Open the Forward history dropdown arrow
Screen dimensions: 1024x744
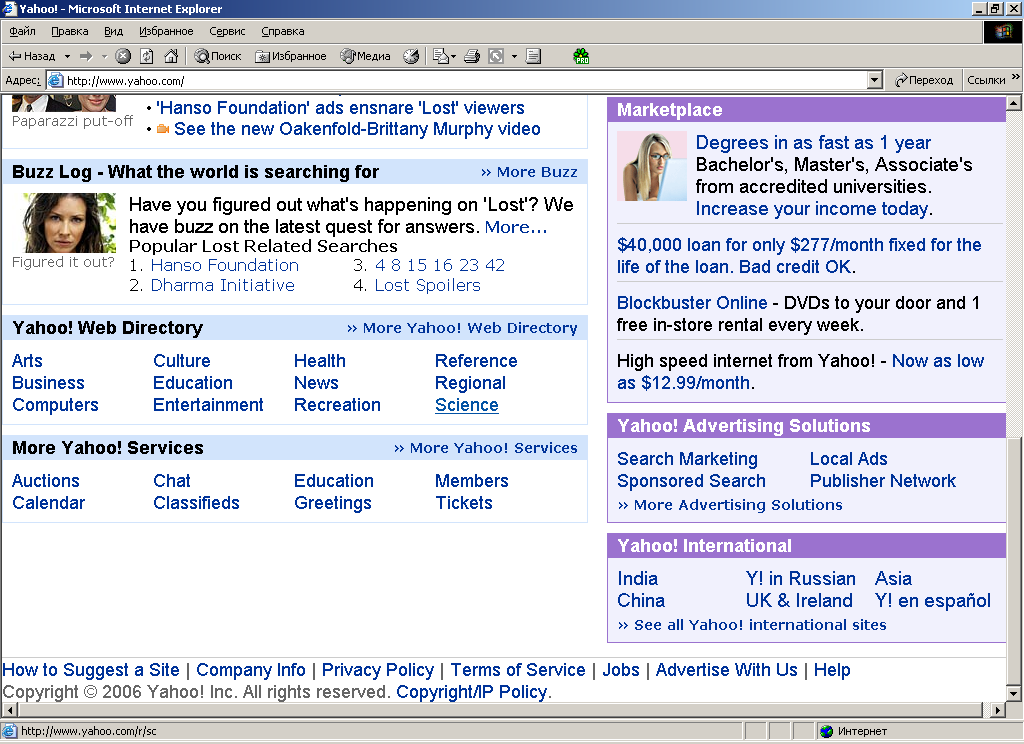point(104,56)
